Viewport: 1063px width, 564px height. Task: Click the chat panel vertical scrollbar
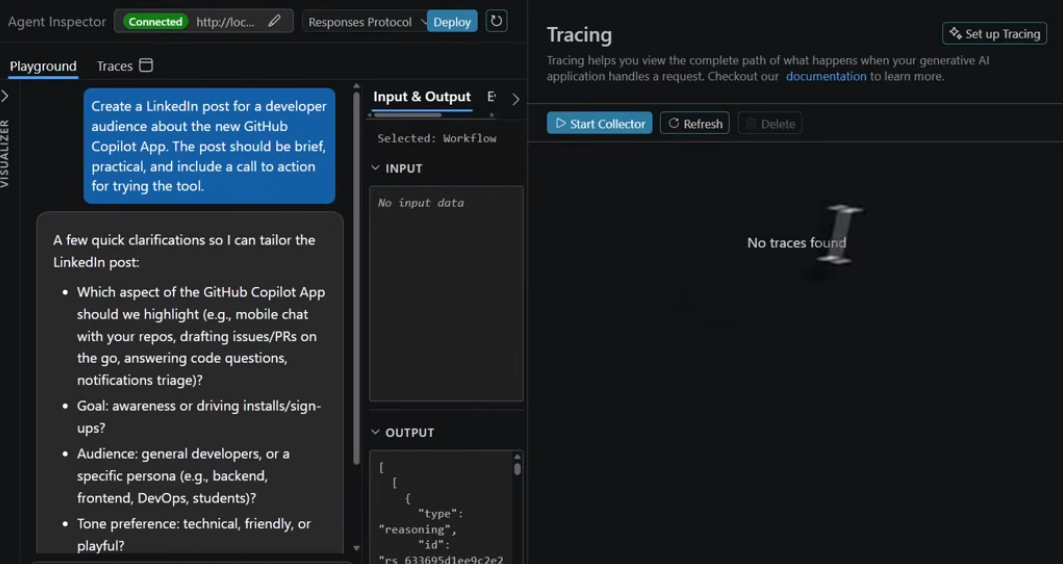click(x=357, y=278)
